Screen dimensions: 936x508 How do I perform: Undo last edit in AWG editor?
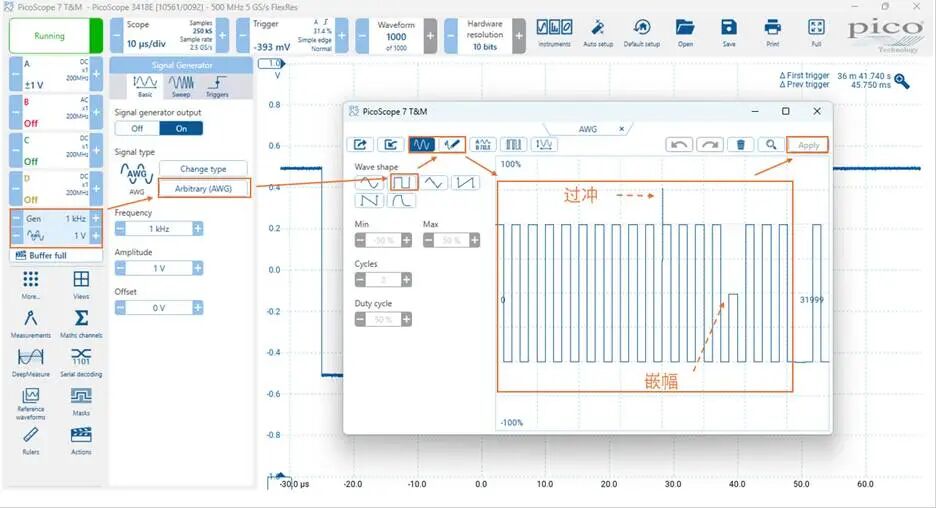(679, 144)
